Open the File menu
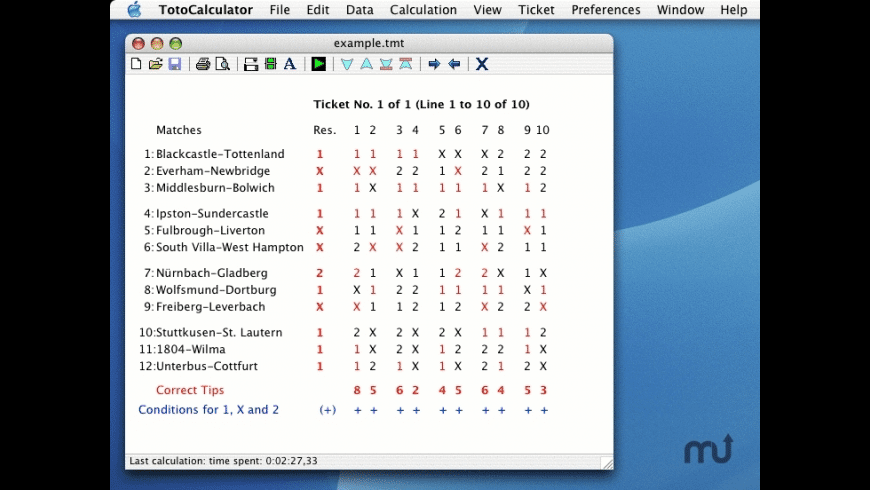 coord(280,9)
